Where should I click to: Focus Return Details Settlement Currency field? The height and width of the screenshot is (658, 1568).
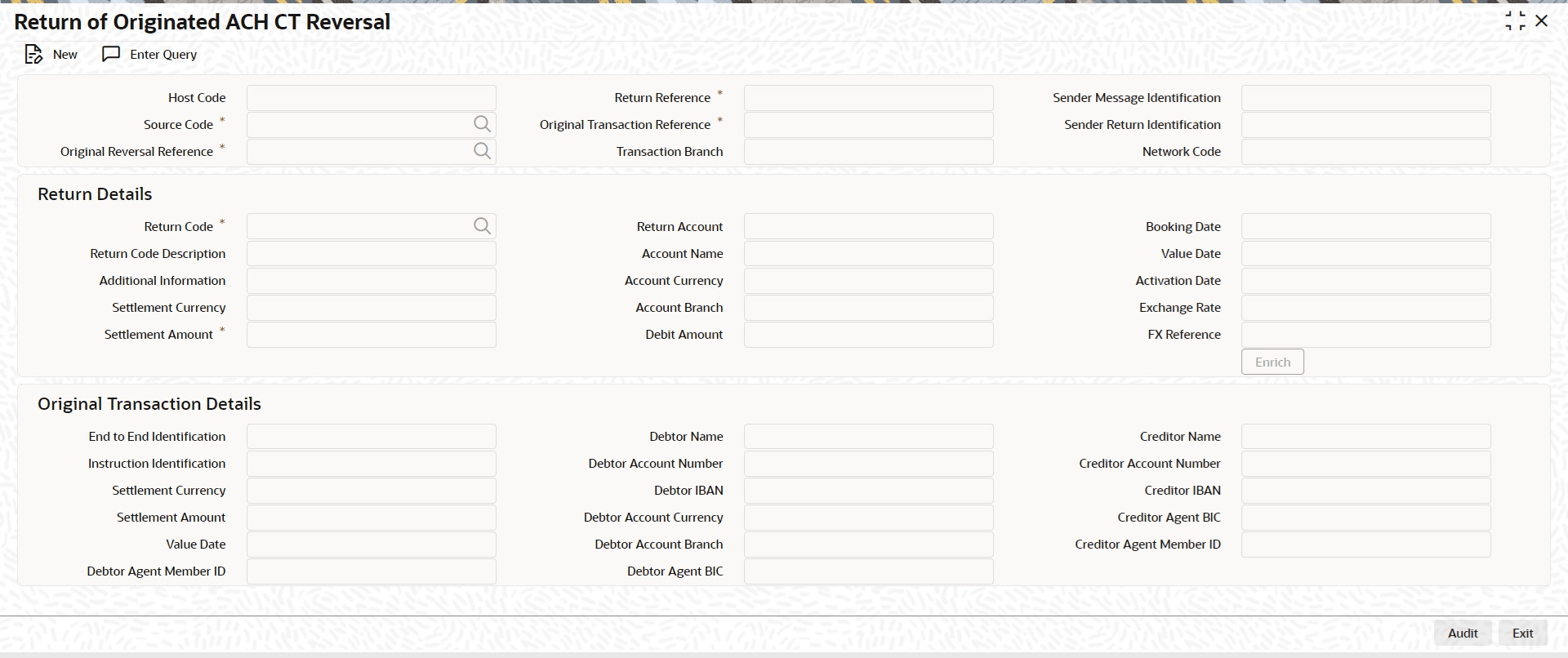tap(372, 308)
